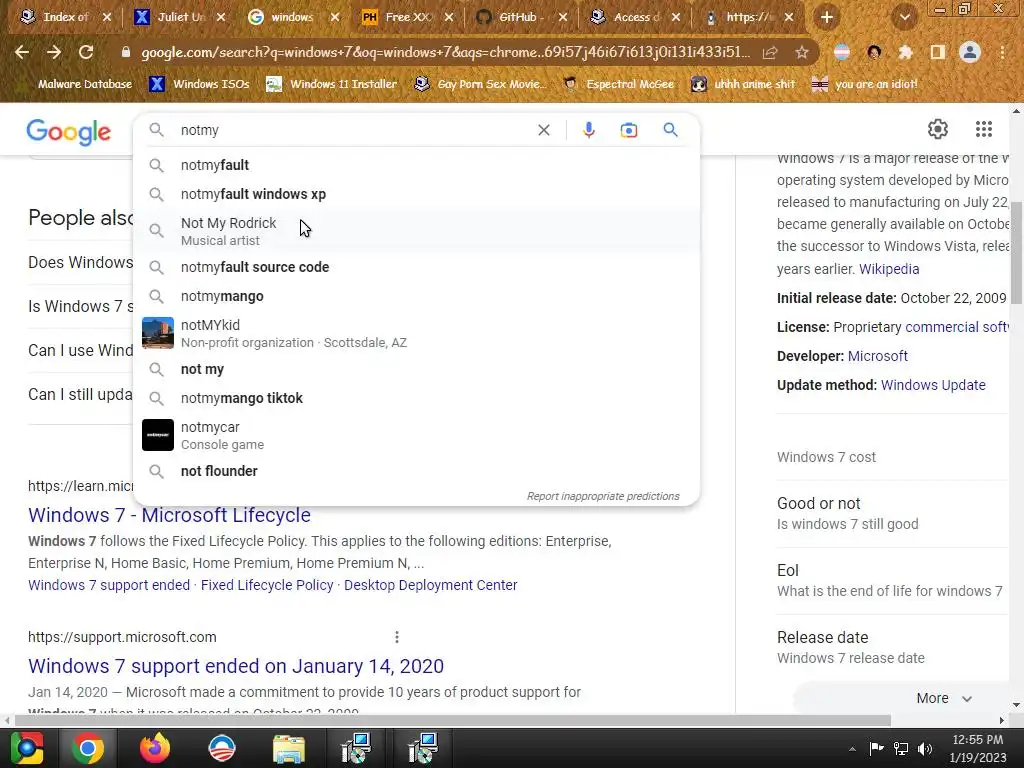
Task: Open Desktop Deployment Center sitelink
Action: (x=430, y=585)
